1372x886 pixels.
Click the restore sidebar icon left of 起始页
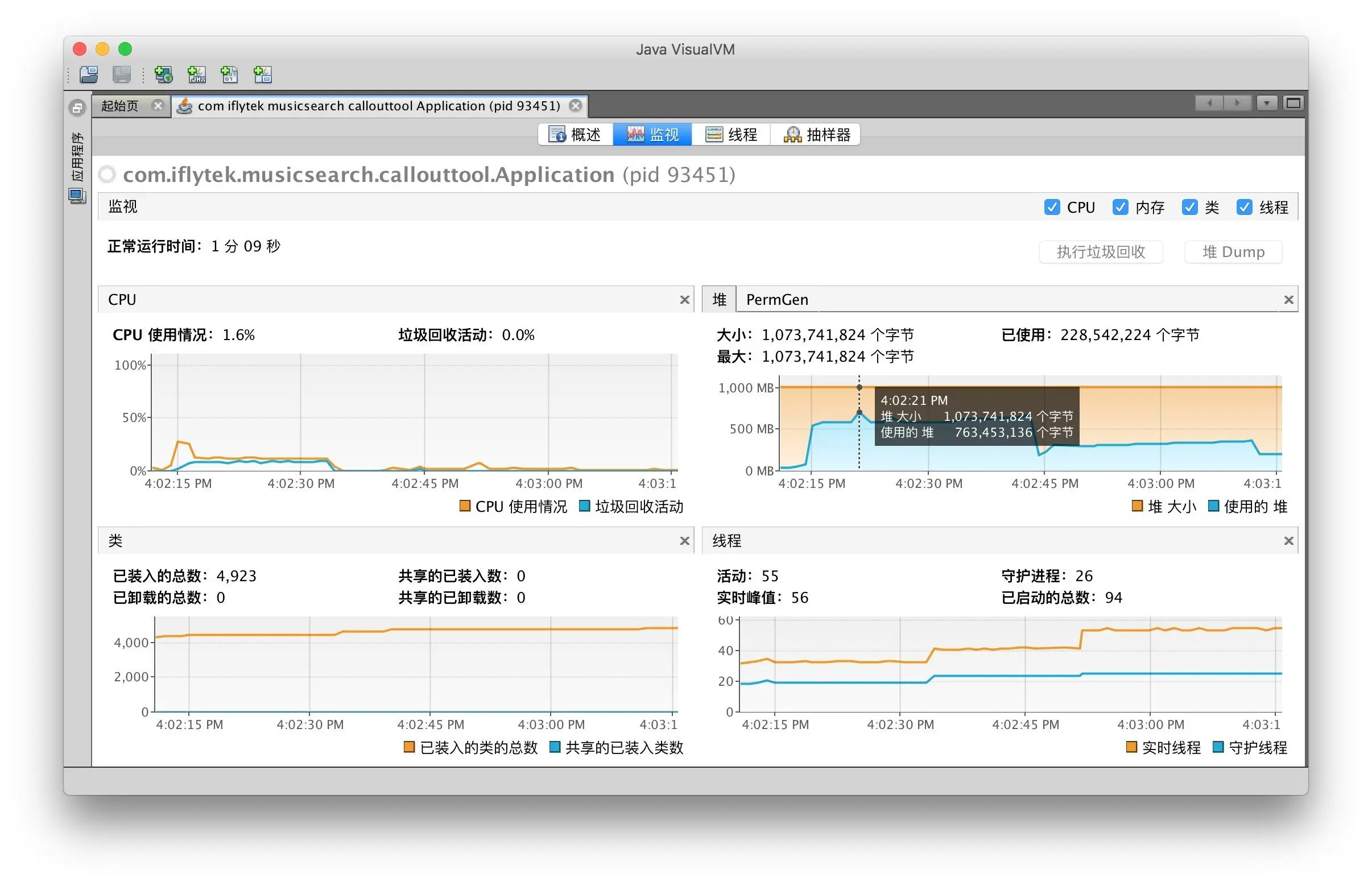(77, 107)
